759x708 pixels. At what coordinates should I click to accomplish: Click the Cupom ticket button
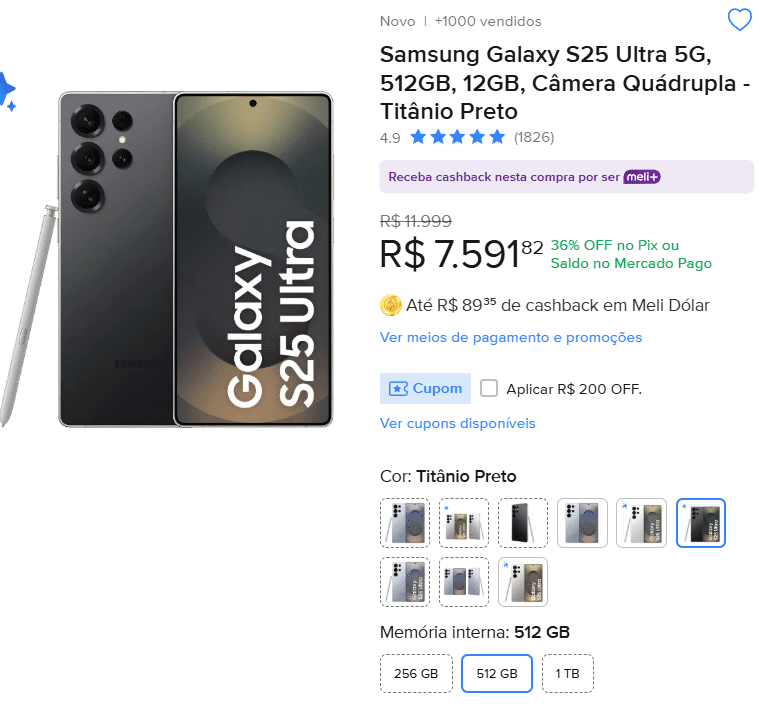(411, 388)
